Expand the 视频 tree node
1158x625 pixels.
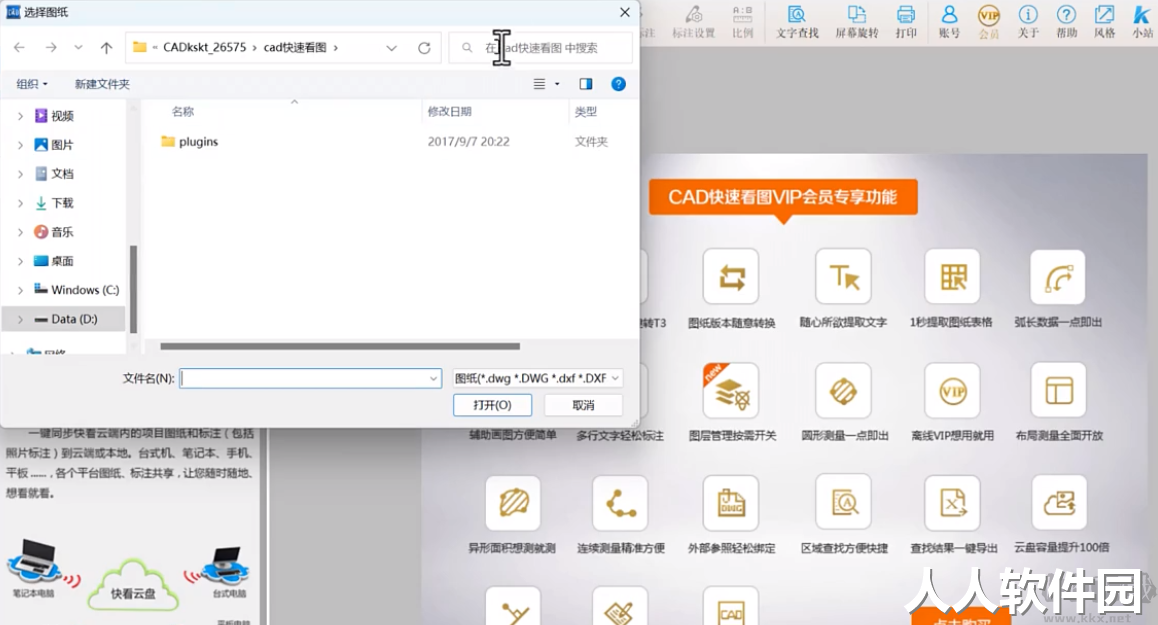tap(20, 116)
